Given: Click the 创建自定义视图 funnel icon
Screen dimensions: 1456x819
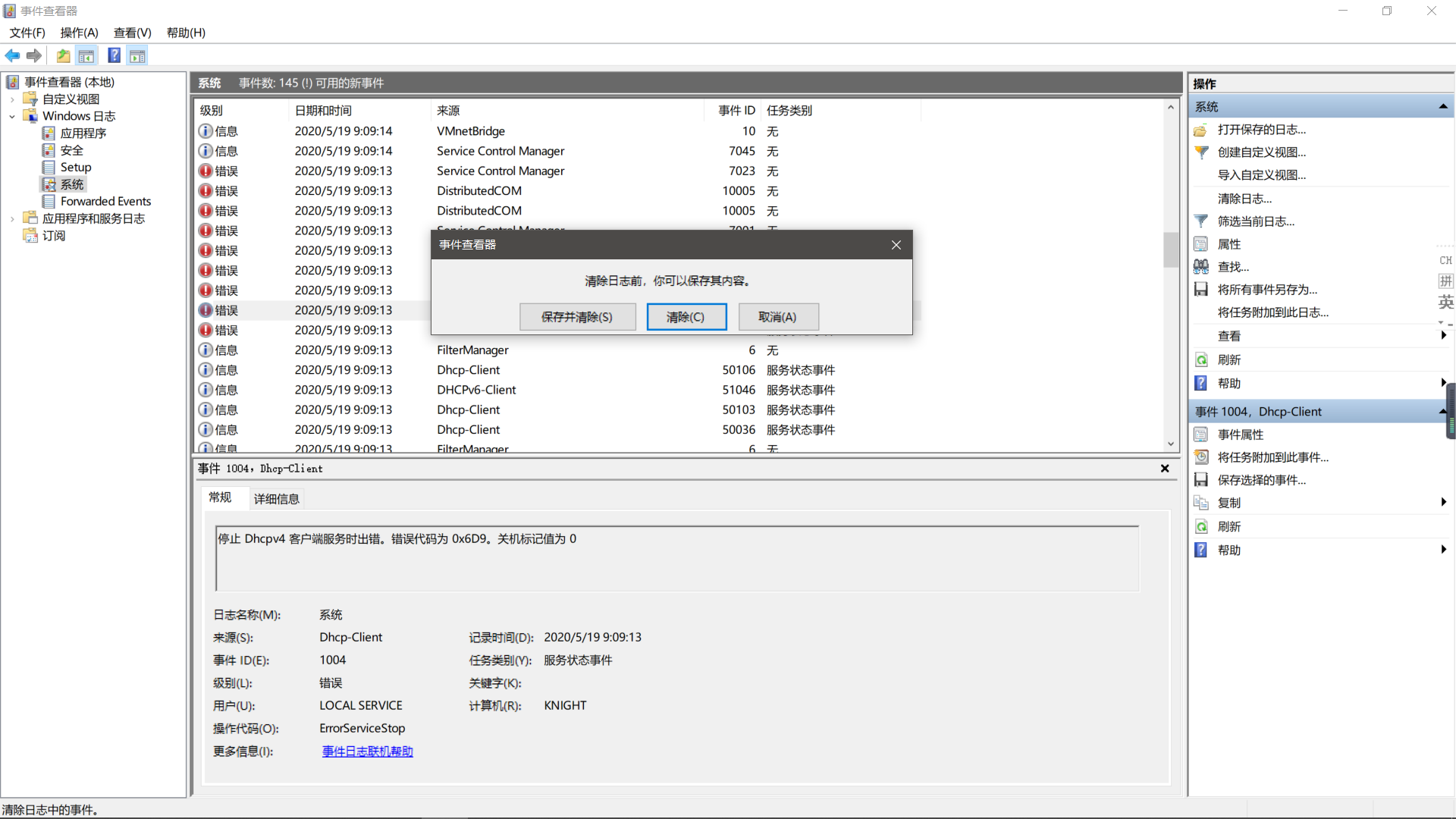Looking at the screenshot, I should click(x=1201, y=152).
